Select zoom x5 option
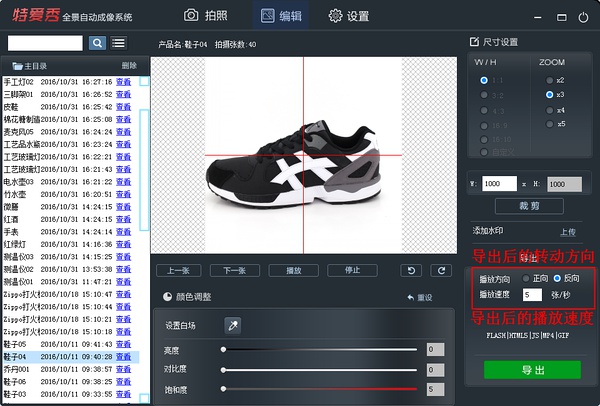The height and width of the screenshot is (406, 600). (549, 124)
